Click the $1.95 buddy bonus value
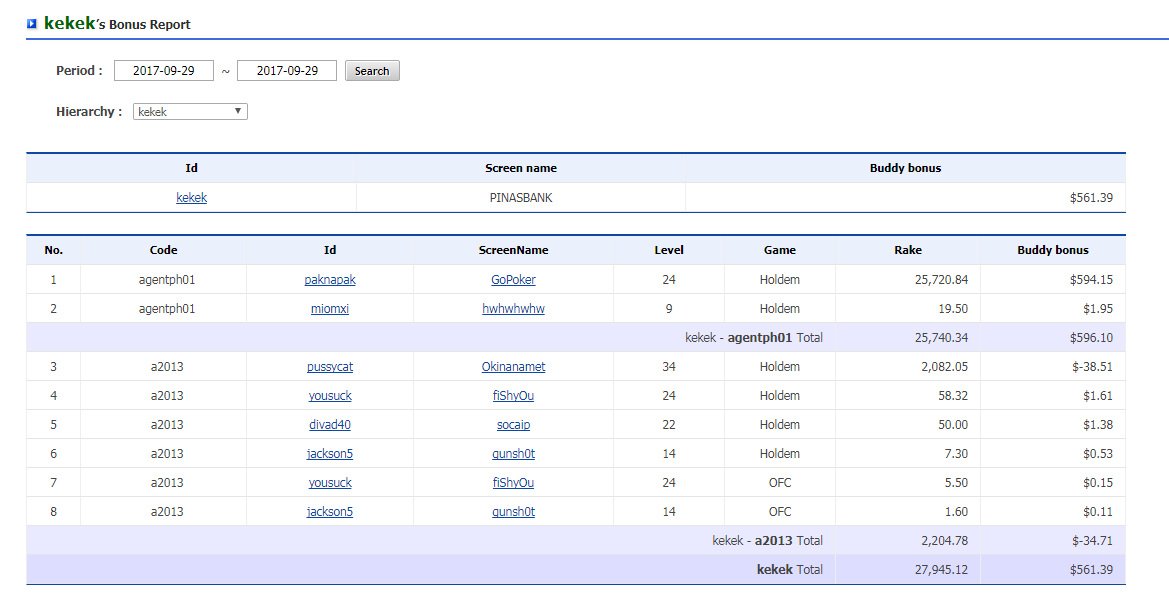The width and height of the screenshot is (1169, 615). click(1098, 309)
